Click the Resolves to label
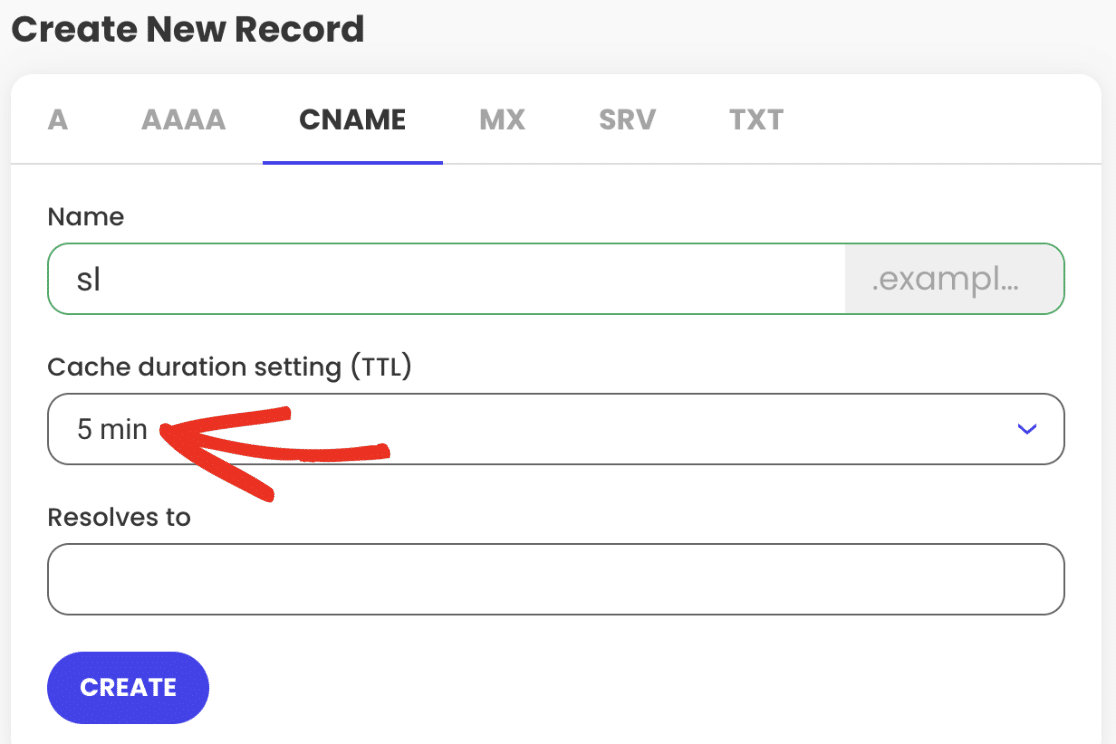This screenshot has height=744, width=1116. coord(119,517)
